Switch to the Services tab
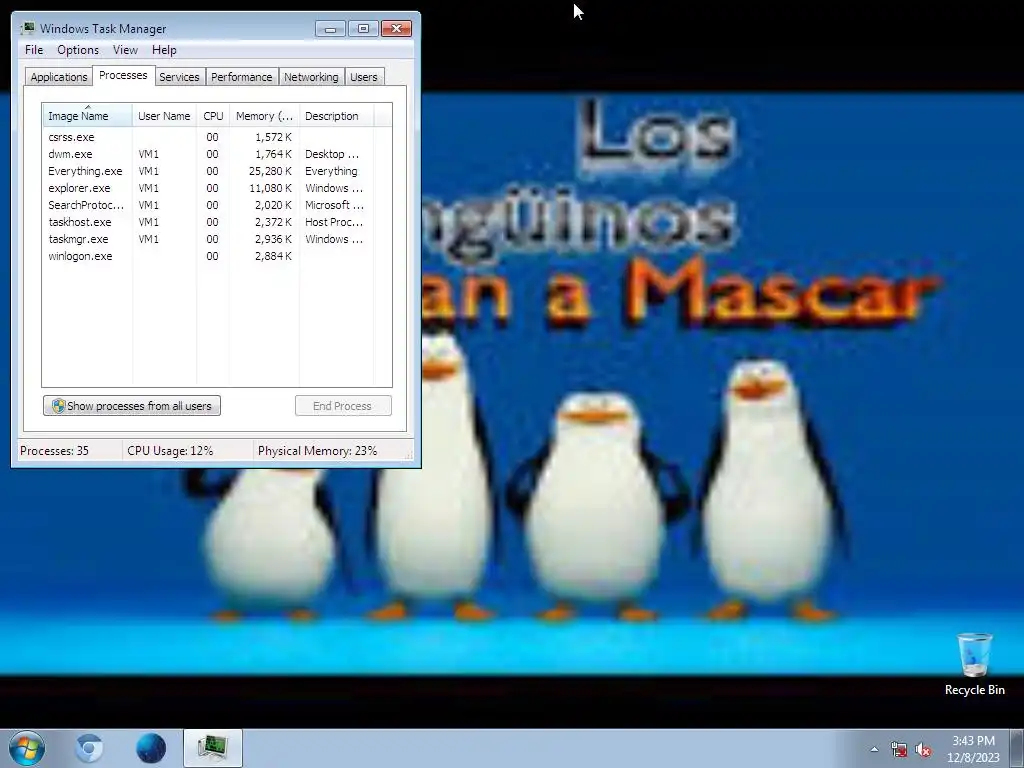 click(x=179, y=77)
